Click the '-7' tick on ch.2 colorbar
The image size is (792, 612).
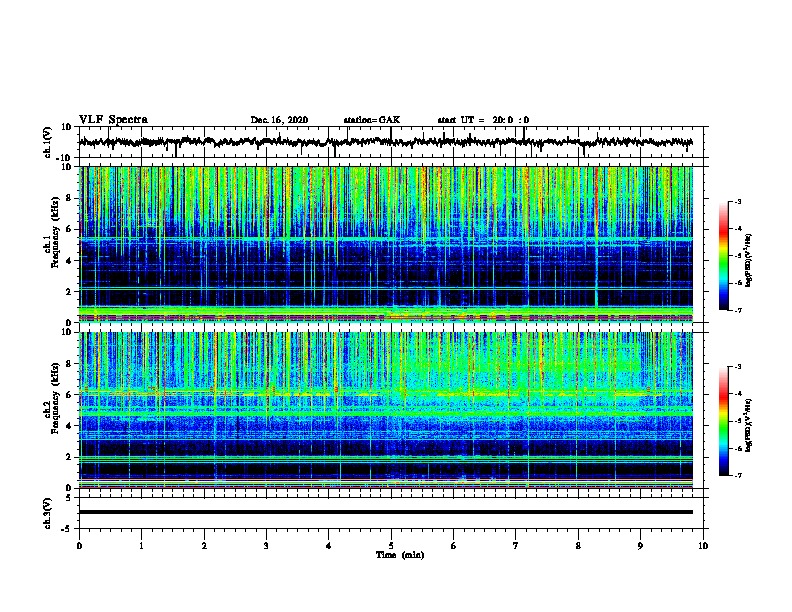point(737,476)
